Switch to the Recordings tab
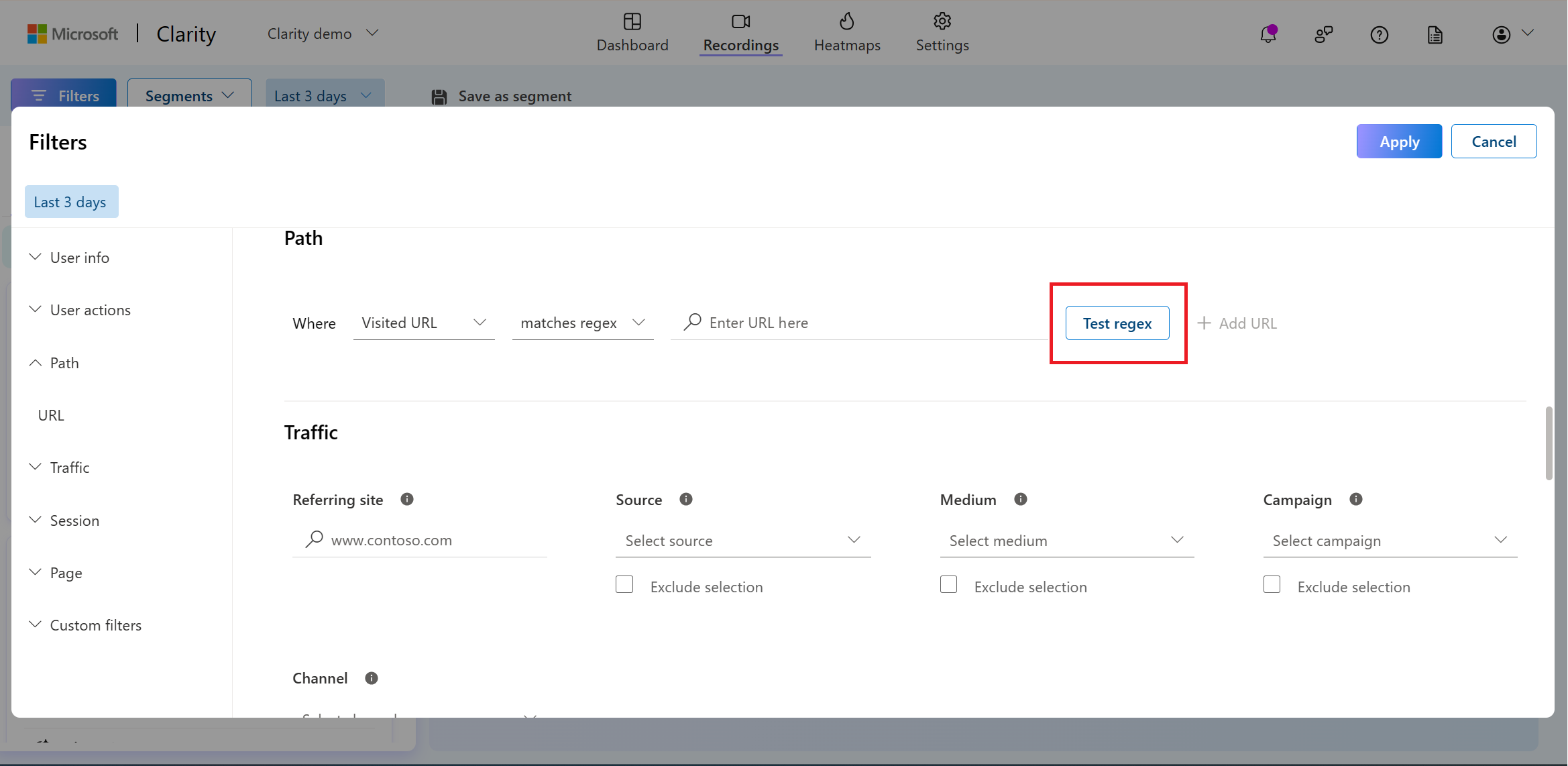The height and width of the screenshot is (766, 1568). point(740,33)
